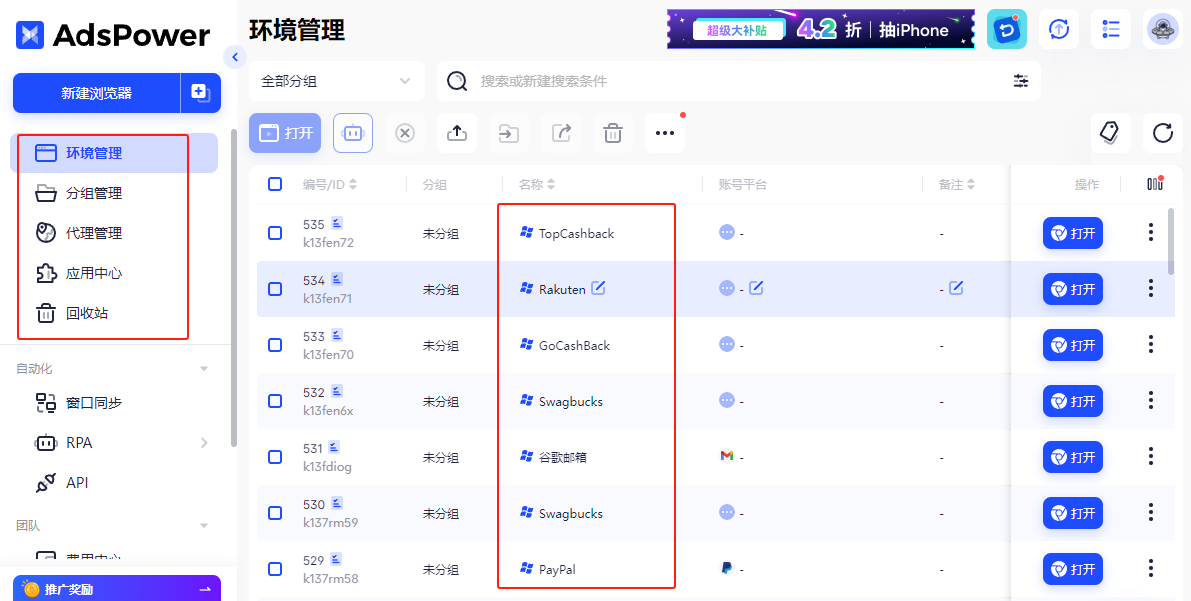Click the close browsers X icon in the toolbar
The image size is (1191, 601).
(x=405, y=133)
